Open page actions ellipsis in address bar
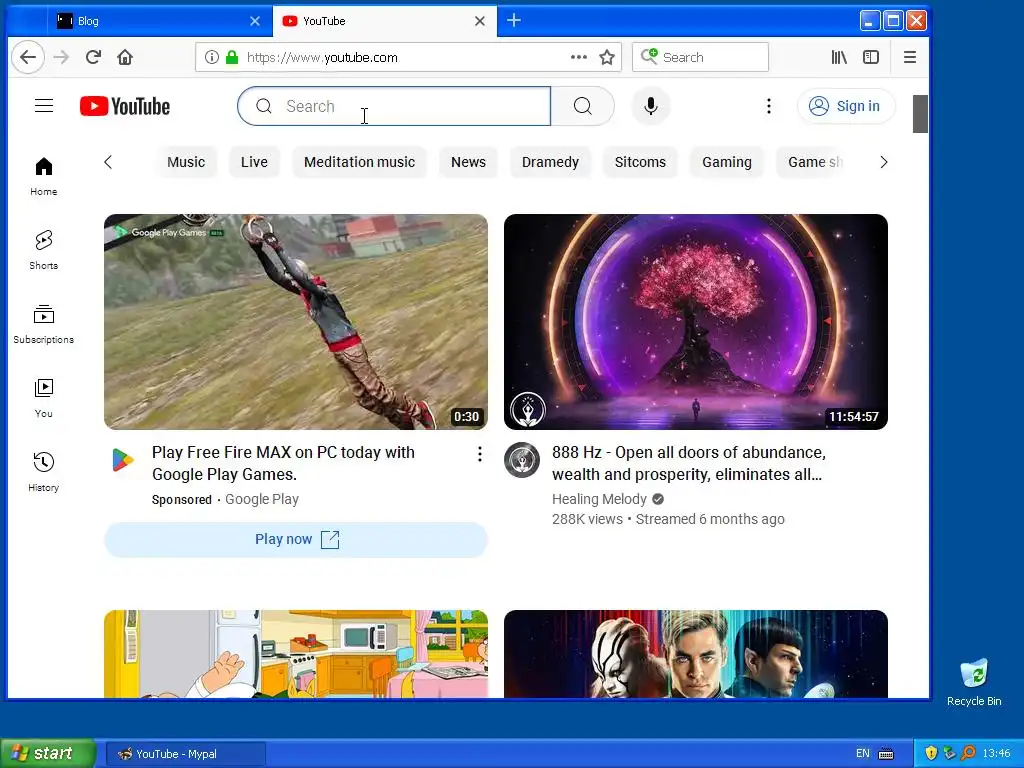1024x768 pixels. tap(579, 57)
